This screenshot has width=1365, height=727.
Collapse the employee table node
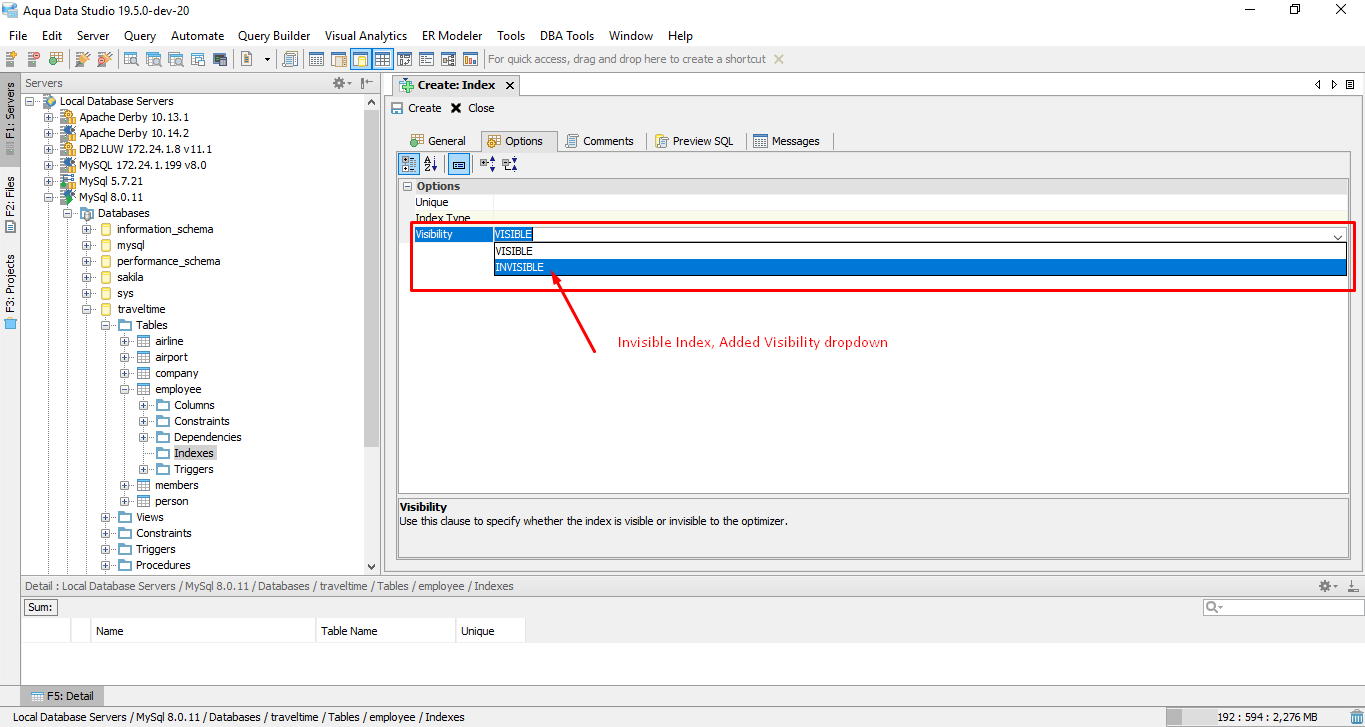[x=125, y=389]
